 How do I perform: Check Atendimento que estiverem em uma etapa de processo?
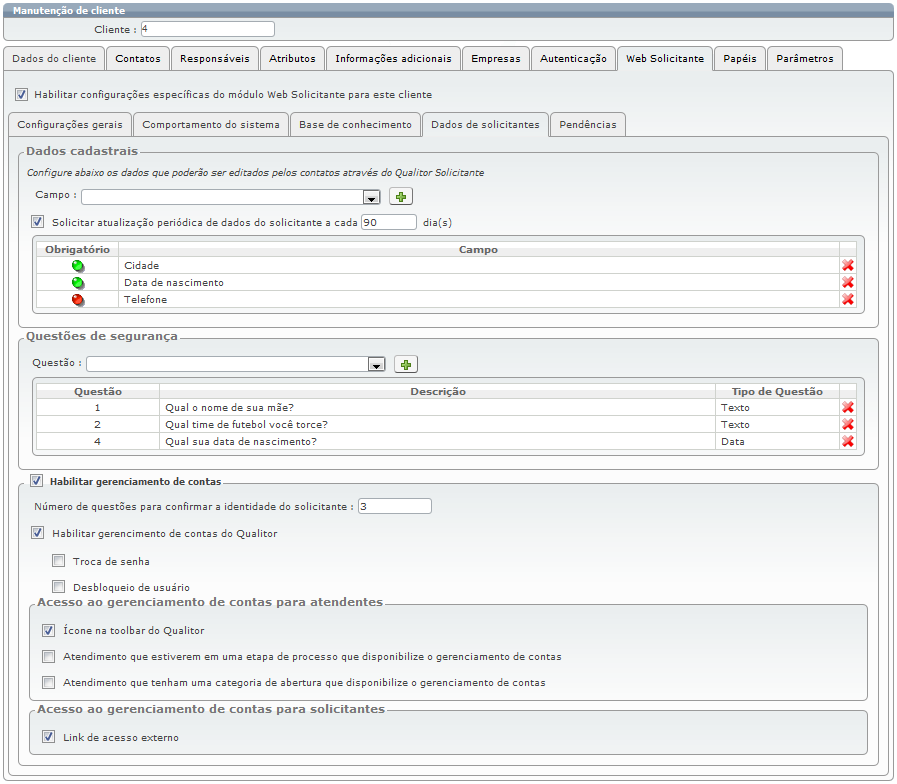coord(49,656)
